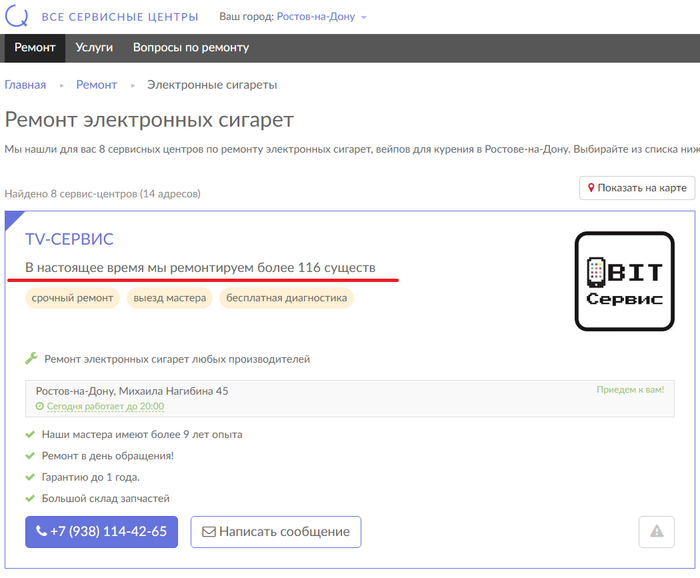This screenshot has width=700, height=578.
Task: Open the 'Все сервисные центры' home link
Action: pyautogui.click(x=120, y=17)
